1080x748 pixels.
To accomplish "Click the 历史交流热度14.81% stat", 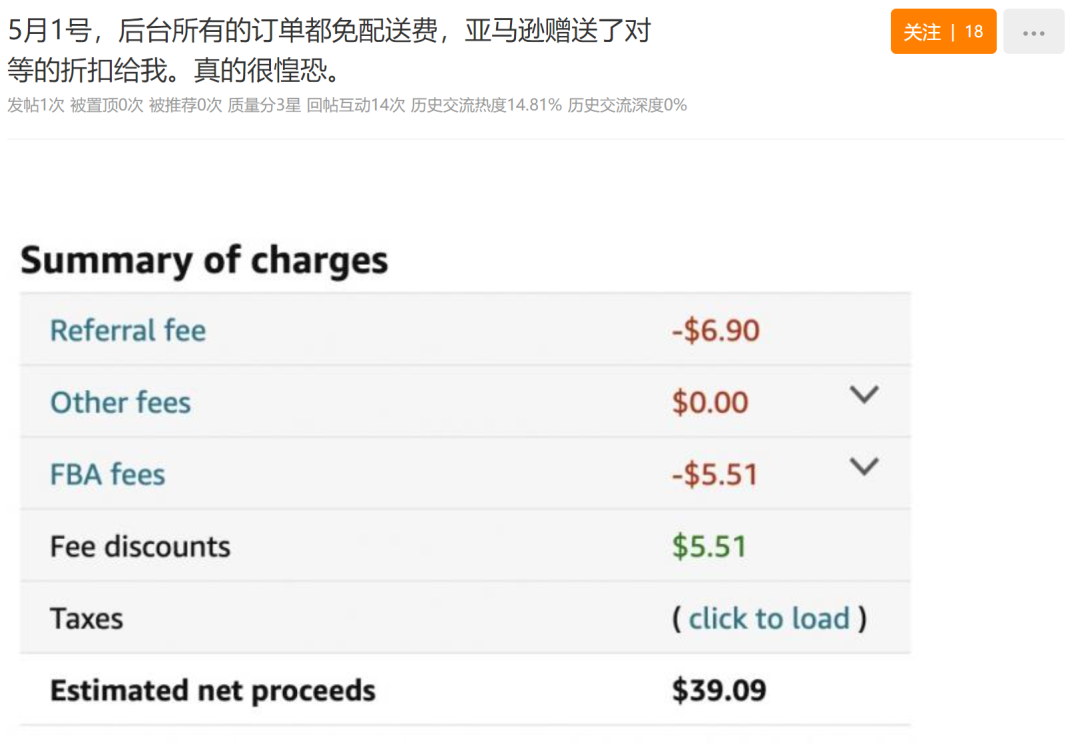I will pos(486,105).
